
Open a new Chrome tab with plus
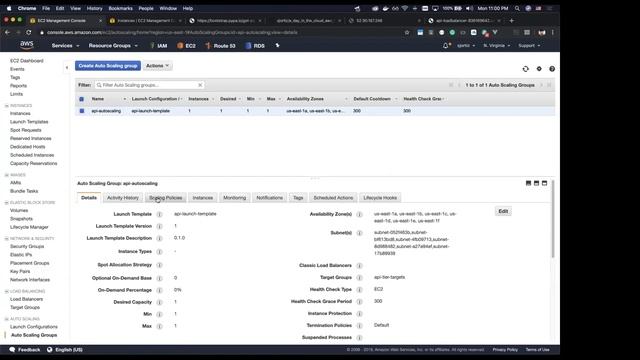(x=511, y=20)
